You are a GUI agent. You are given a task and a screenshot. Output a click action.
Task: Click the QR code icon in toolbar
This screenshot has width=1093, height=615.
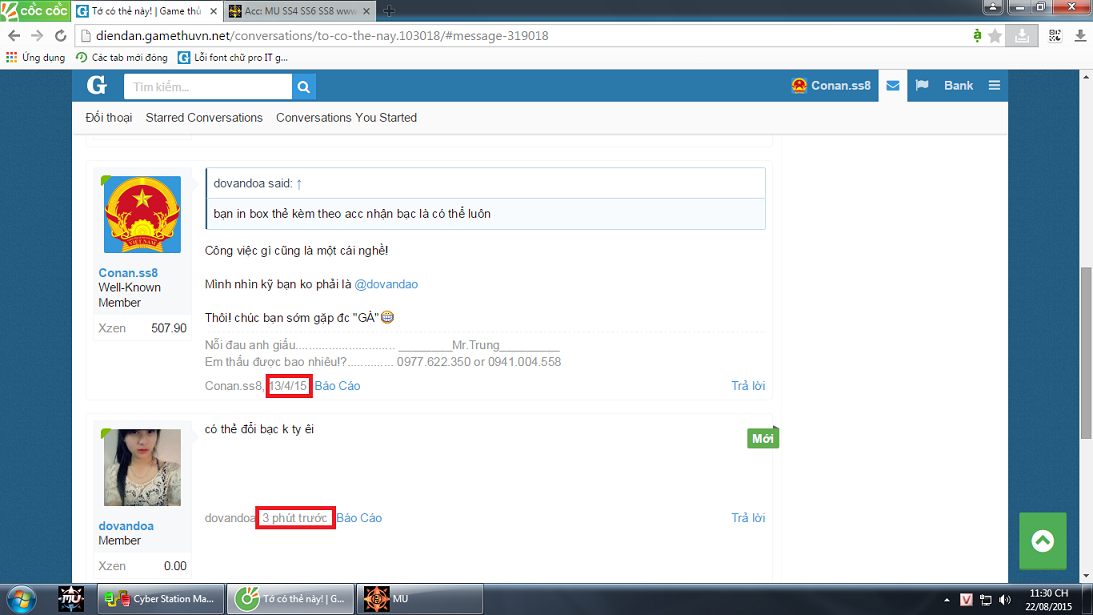point(1055,36)
